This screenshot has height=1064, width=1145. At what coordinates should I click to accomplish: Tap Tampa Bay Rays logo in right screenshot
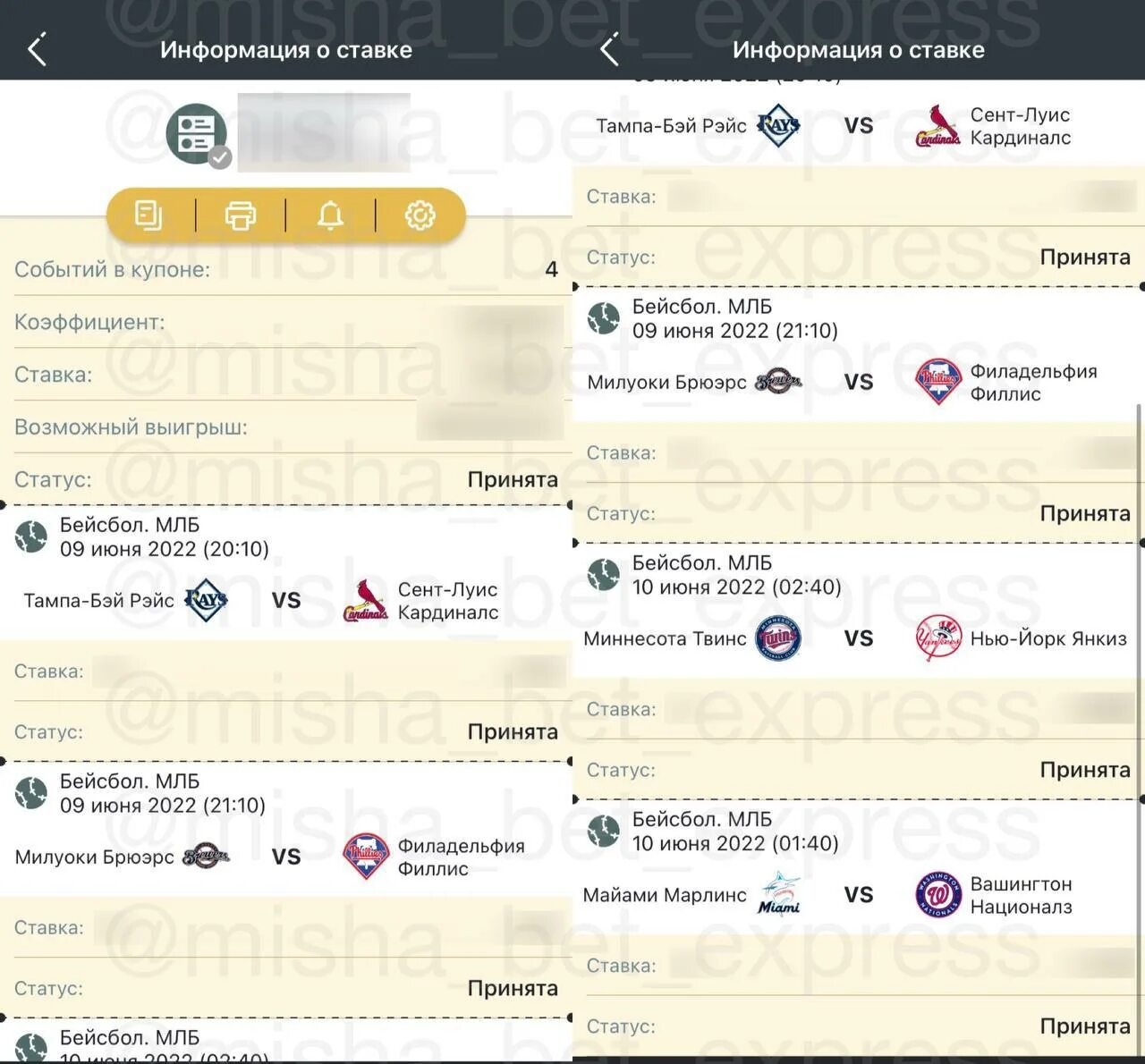pyautogui.click(x=778, y=125)
